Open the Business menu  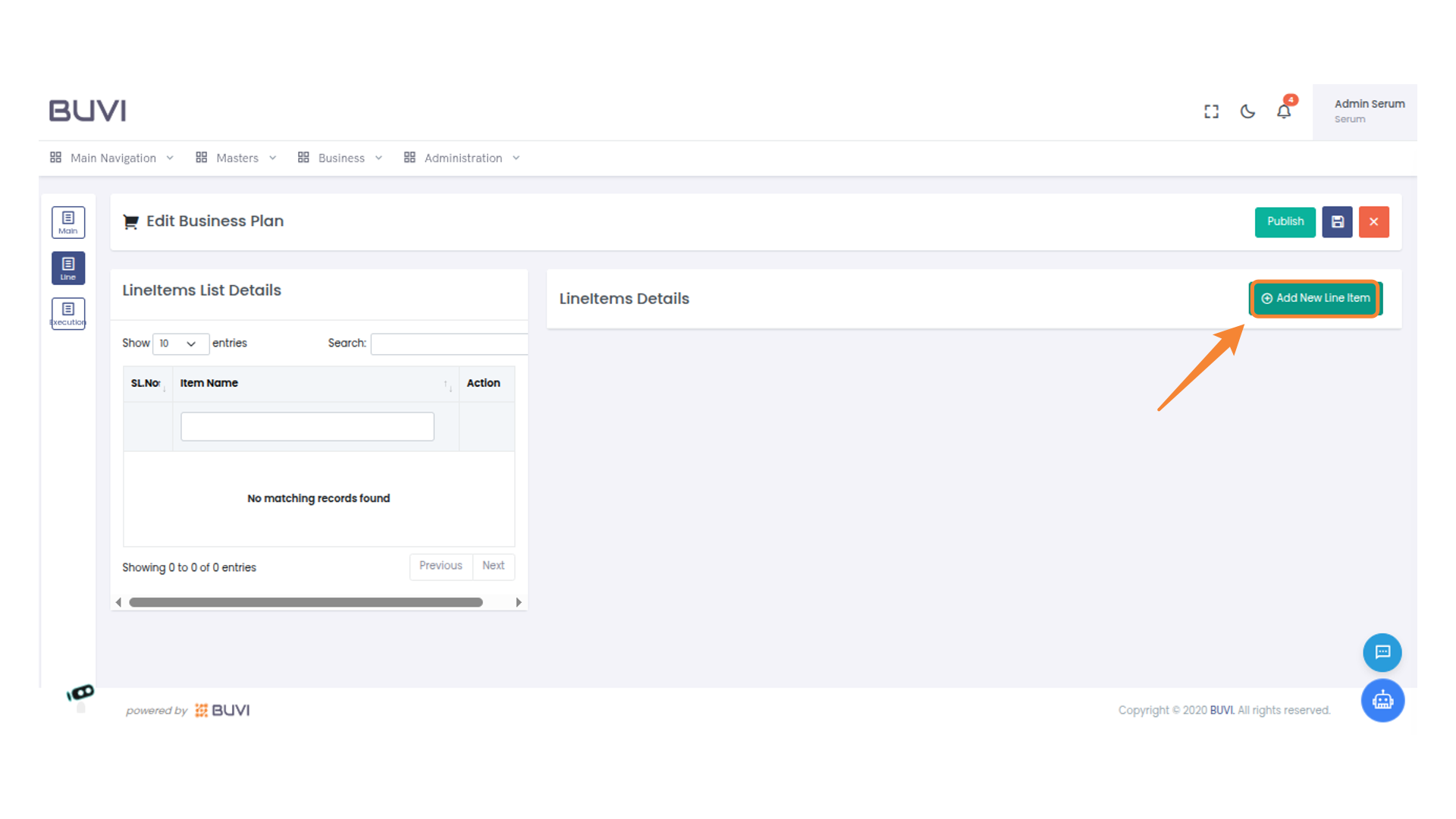pyautogui.click(x=340, y=158)
